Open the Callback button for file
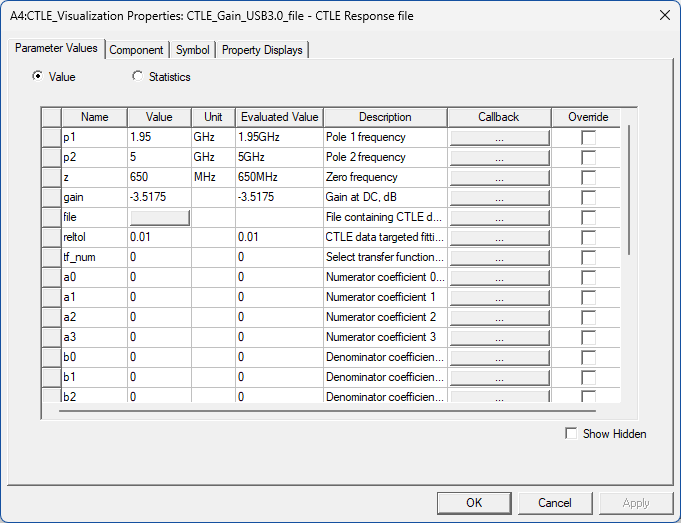The width and height of the screenshot is (681, 523). [499, 218]
